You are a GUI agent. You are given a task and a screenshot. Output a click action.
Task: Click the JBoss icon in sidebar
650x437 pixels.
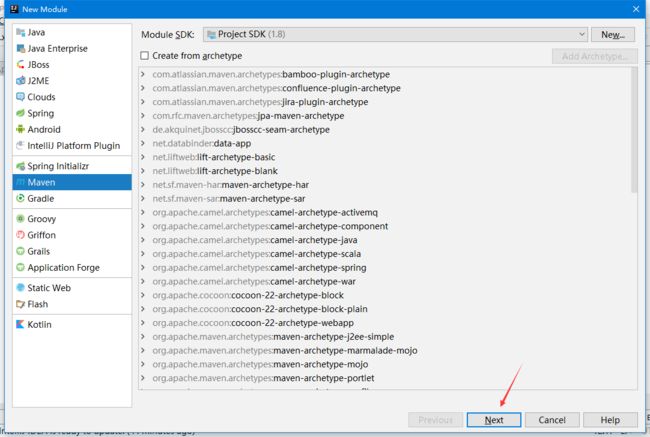[x=20, y=65]
